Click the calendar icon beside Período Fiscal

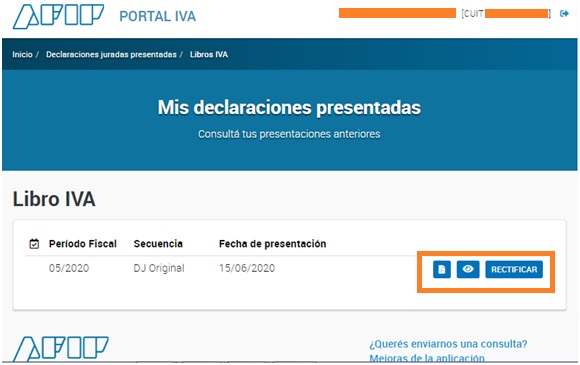pyautogui.click(x=34, y=244)
